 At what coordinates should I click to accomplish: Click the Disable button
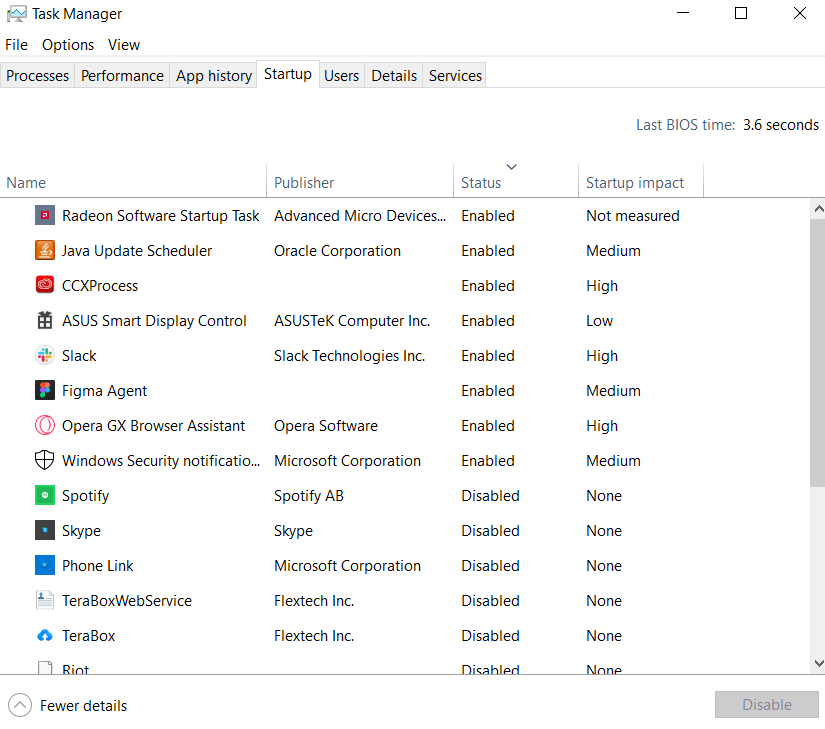click(x=767, y=705)
